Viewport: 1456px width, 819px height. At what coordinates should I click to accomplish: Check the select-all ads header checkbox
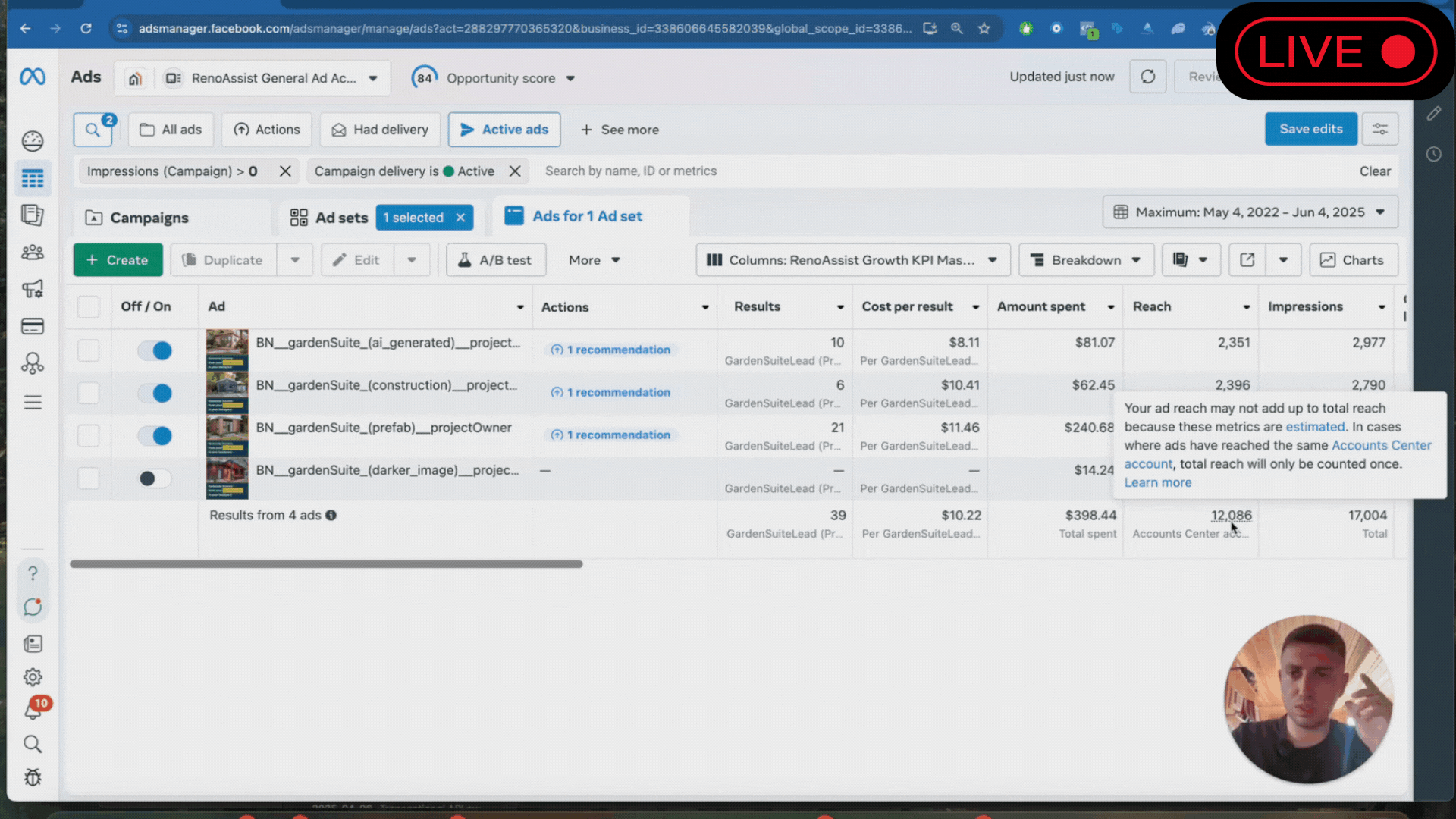coord(89,306)
